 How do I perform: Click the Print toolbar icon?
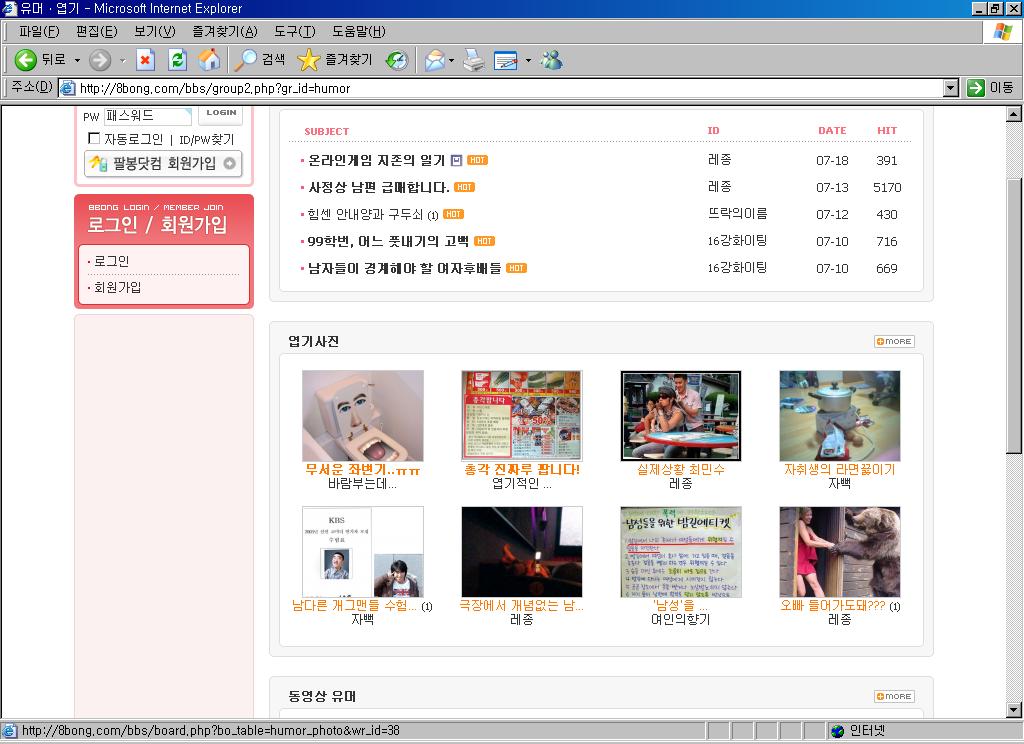pyautogui.click(x=473, y=60)
